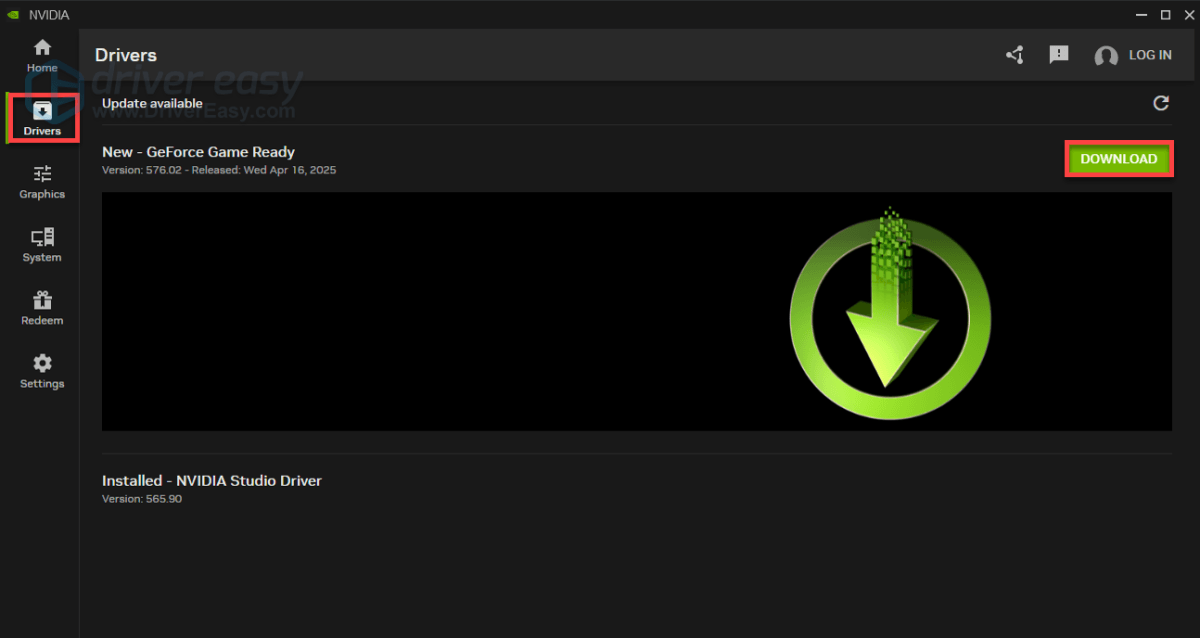The width and height of the screenshot is (1200, 638).
Task: Open the Drivers sidebar section
Action: coord(42,118)
